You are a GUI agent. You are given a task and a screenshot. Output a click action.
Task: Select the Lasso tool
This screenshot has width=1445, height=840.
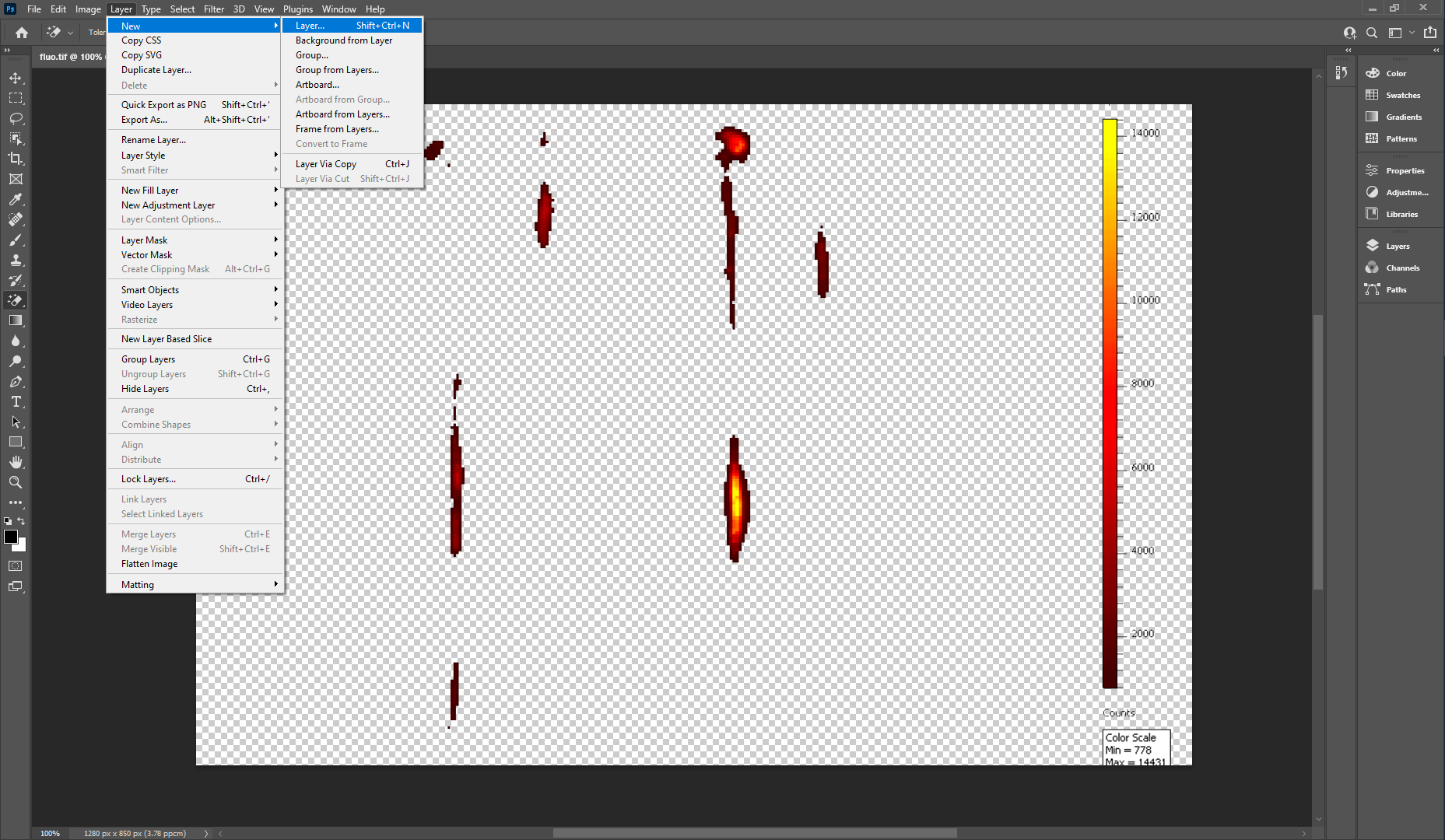pyautogui.click(x=16, y=119)
